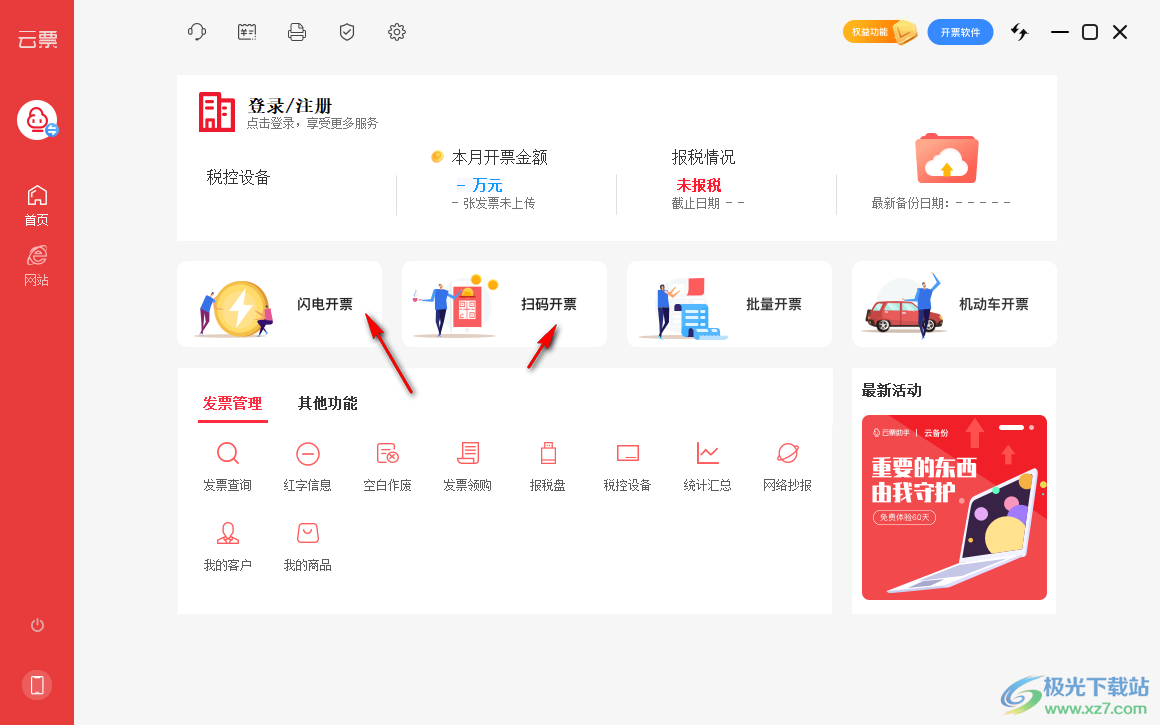1160x725 pixels.
Task: Click 最新备份日期 text
Action: pos(941,203)
